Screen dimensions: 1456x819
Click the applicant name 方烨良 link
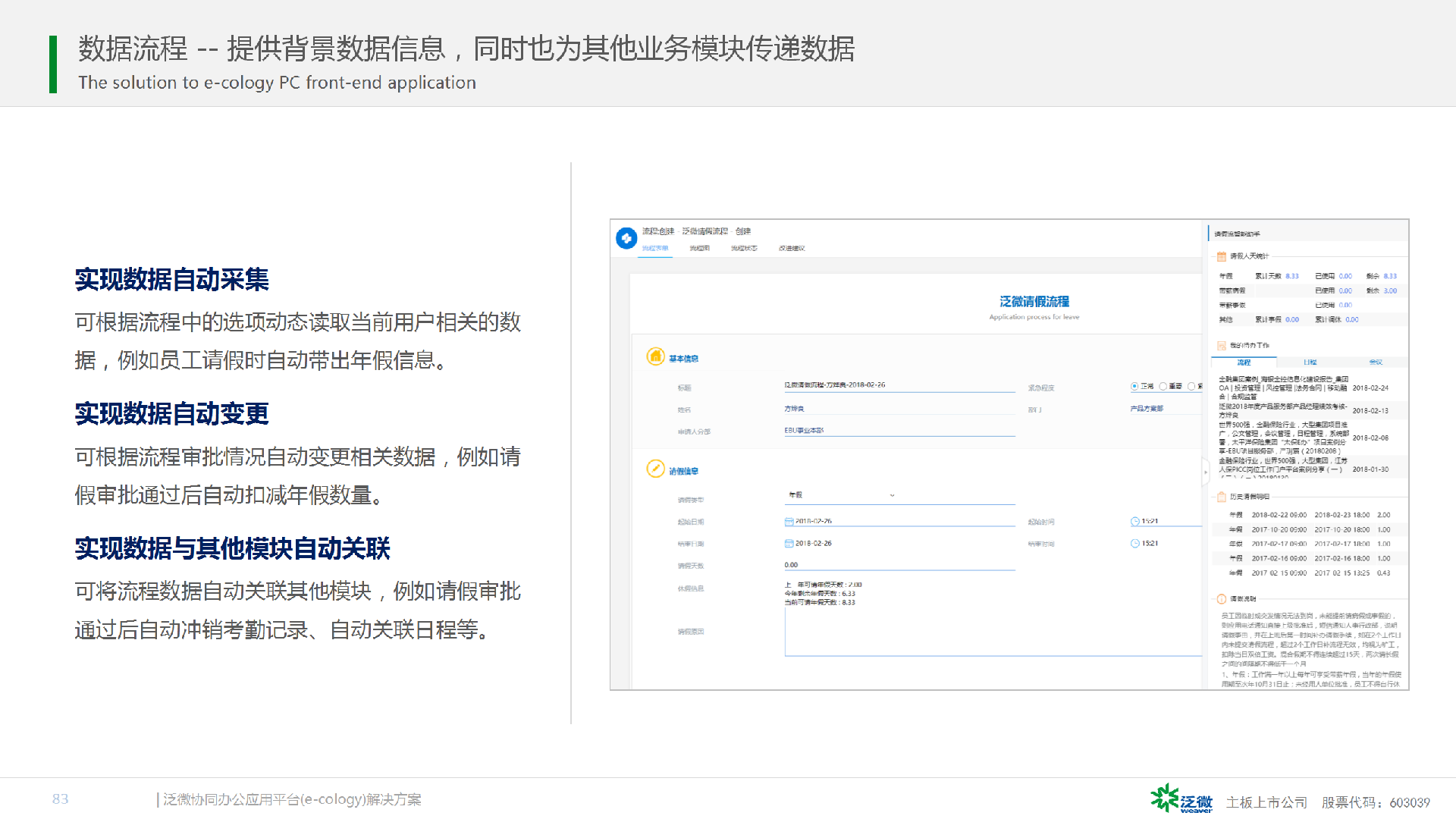pos(794,409)
